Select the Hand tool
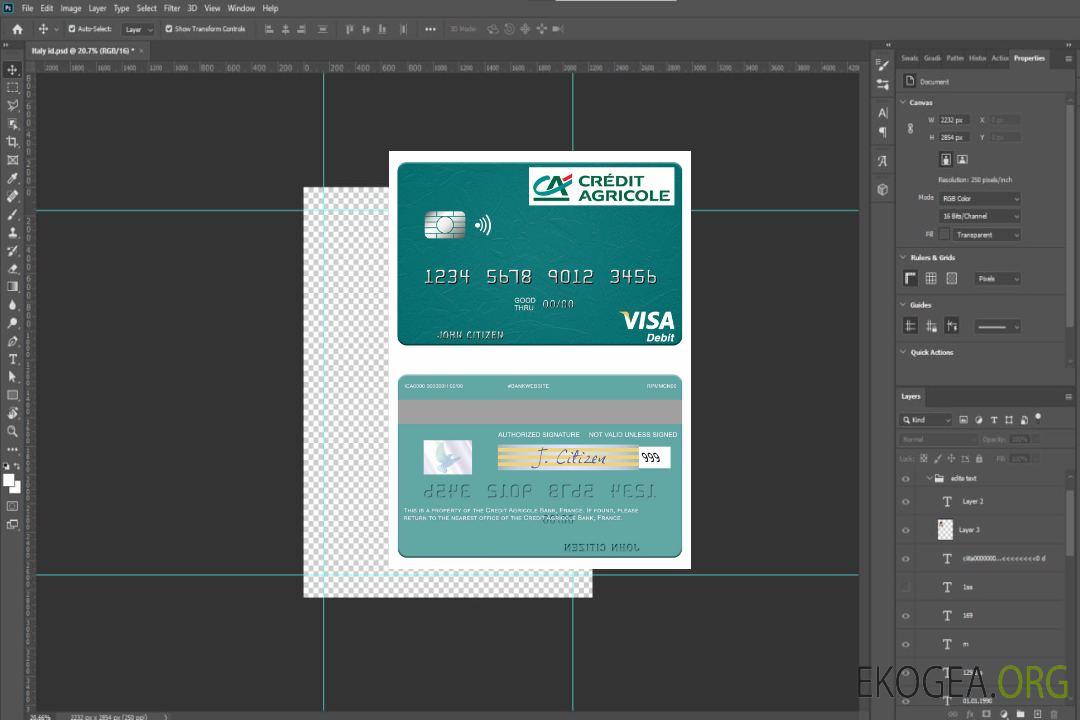The height and width of the screenshot is (720, 1080). [12, 413]
